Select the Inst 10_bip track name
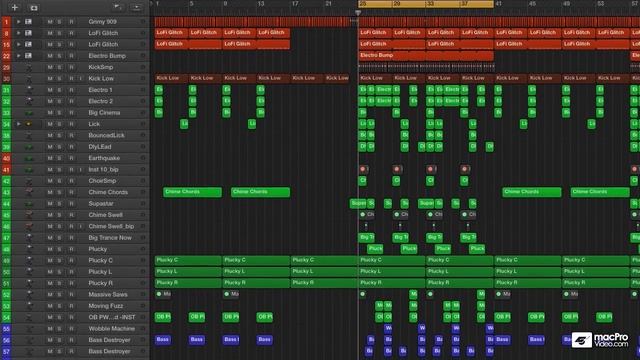Image resolution: width=640 pixels, height=360 pixels. tap(103, 169)
